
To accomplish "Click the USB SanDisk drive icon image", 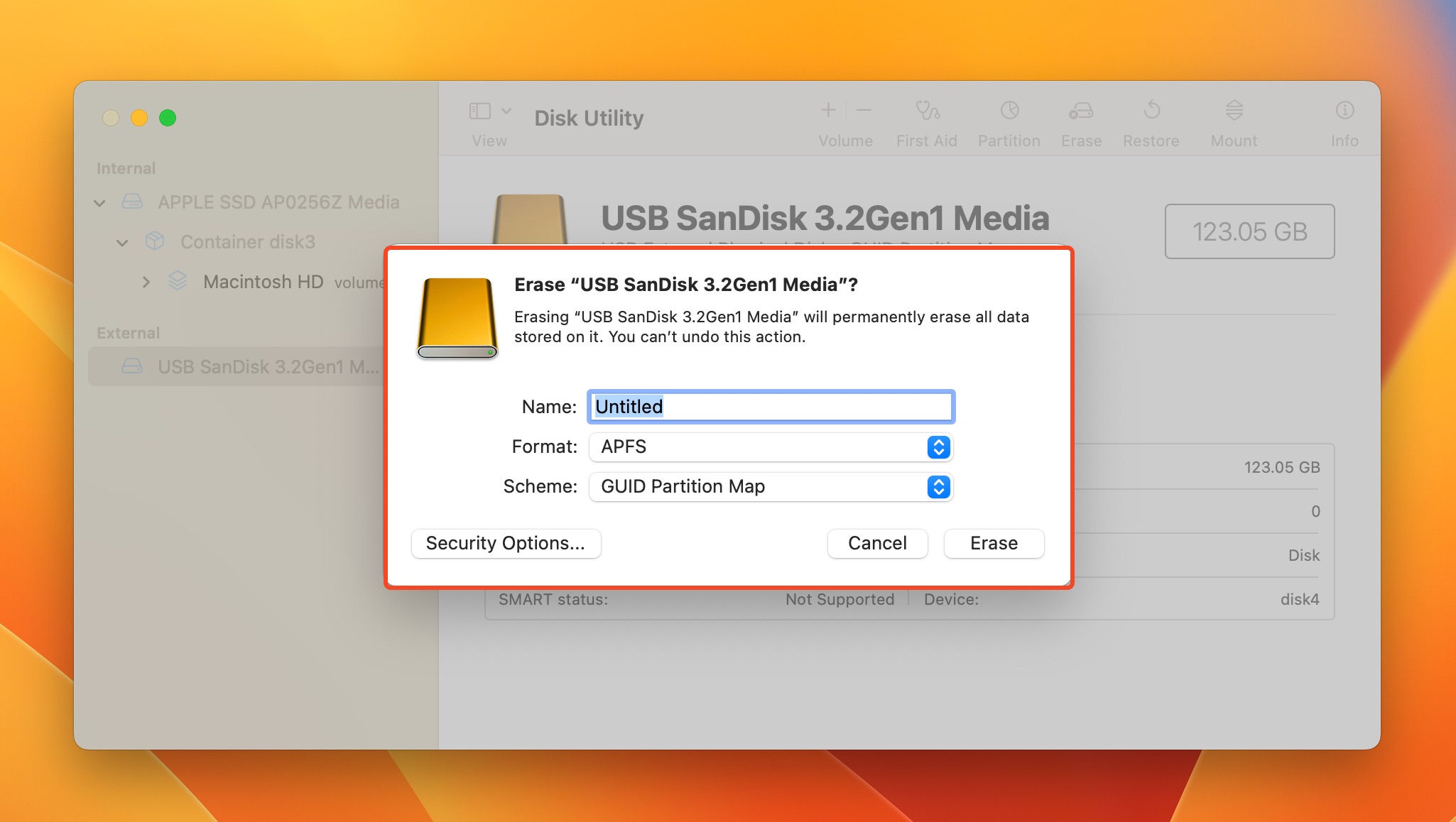I will point(455,314).
